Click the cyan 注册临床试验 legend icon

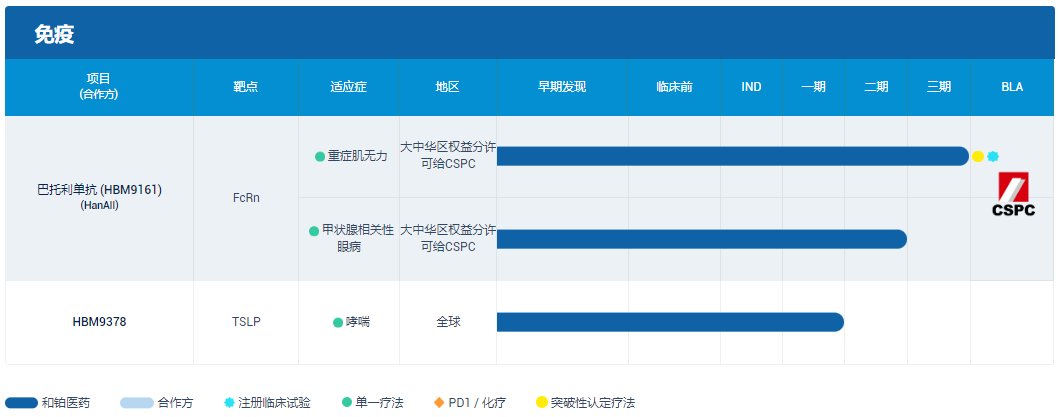click(x=230, y=403)
